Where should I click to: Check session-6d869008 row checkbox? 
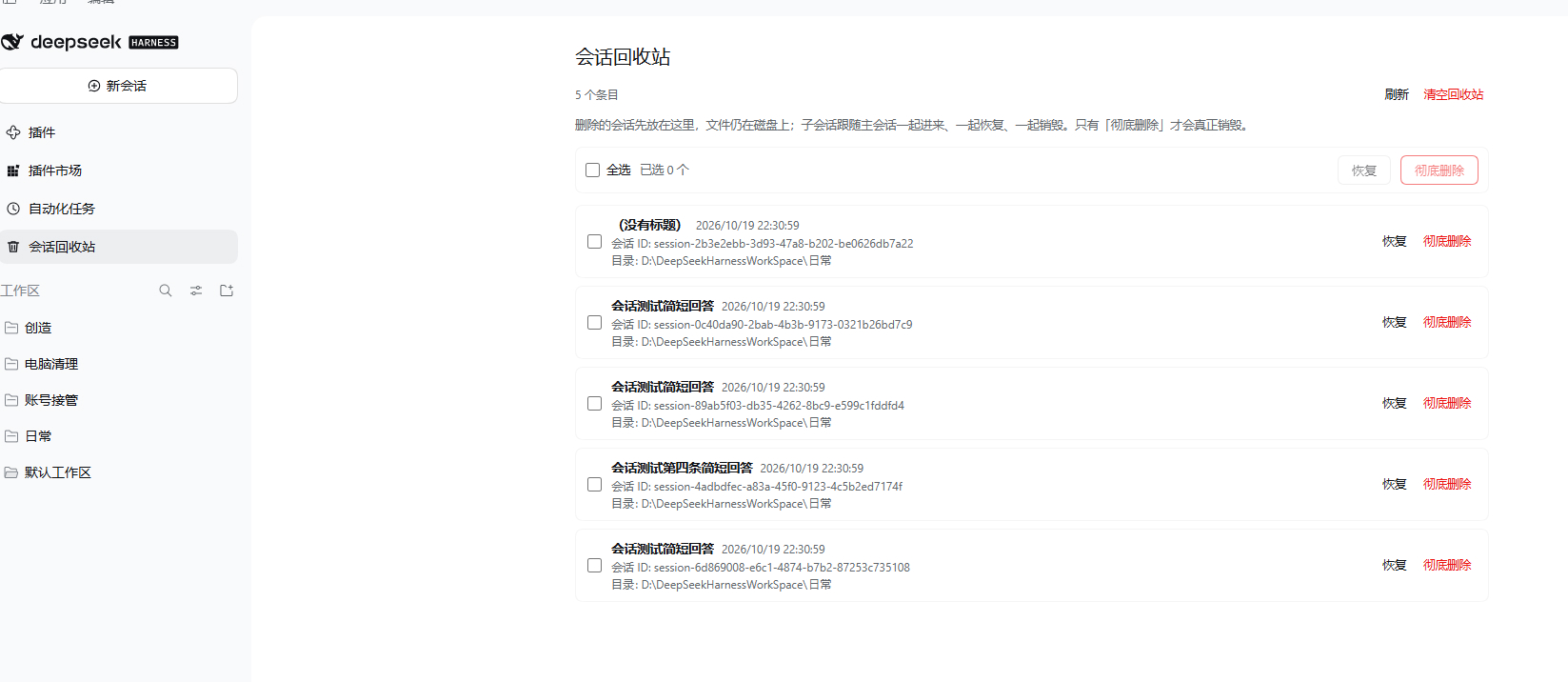(x=594, y=566)
